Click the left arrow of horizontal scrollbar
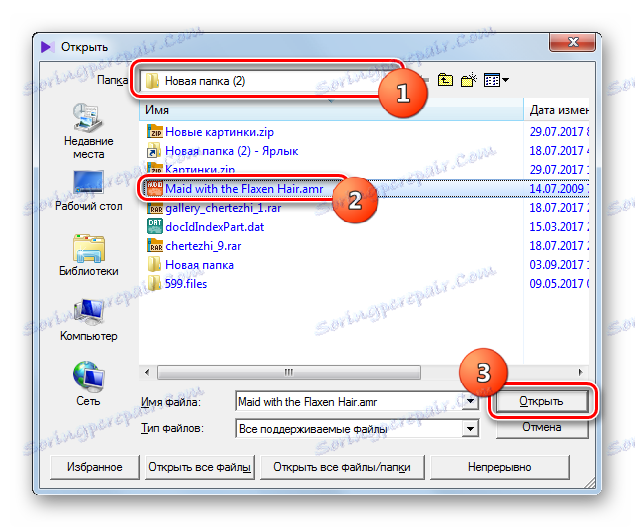 pos(147,372)
